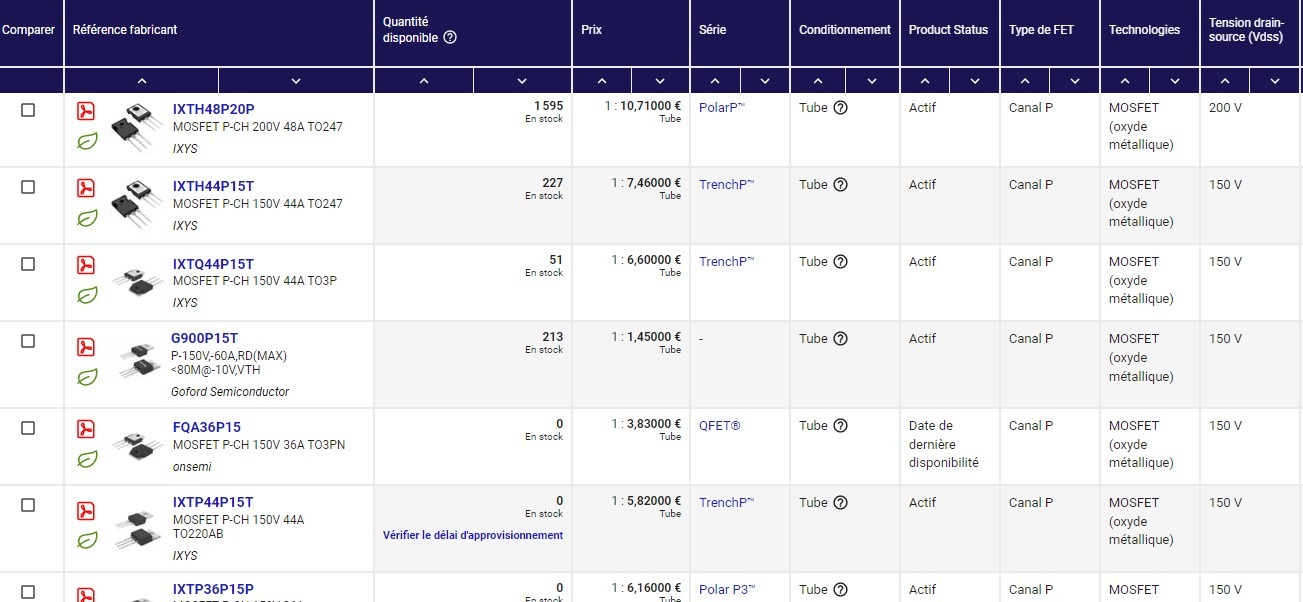
Task: Tick the compare checkbox for IXTQ44P15T
Action: 28,264
